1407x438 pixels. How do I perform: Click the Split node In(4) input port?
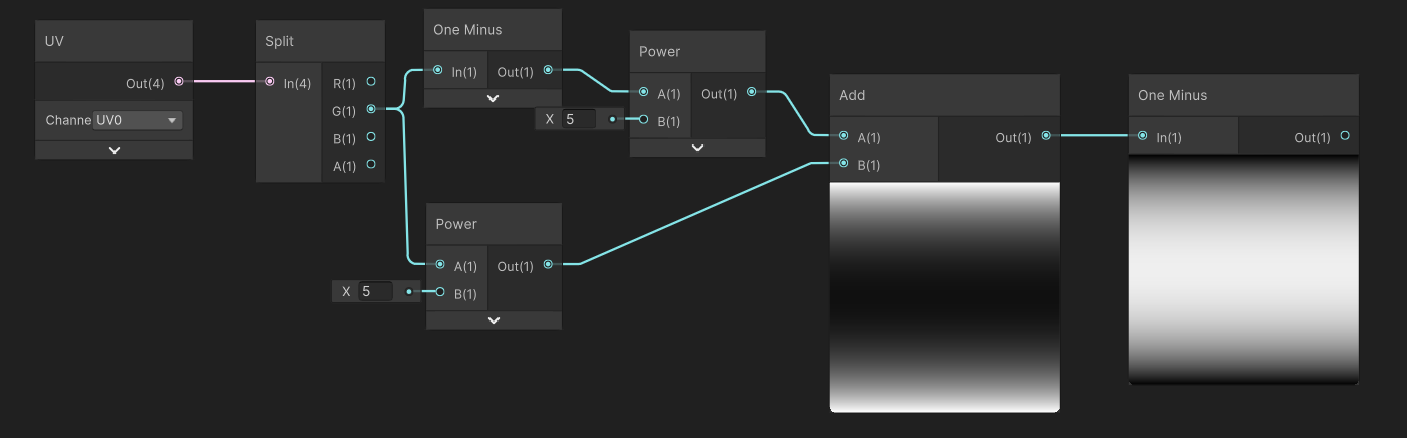point(270,82)
